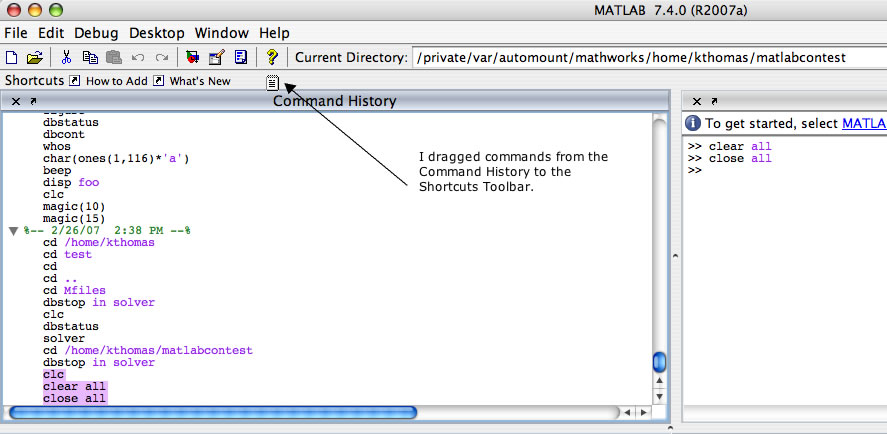Undock the Command History panel
Viewport: 887px width, 434px height.
click(x=33, y=102)
